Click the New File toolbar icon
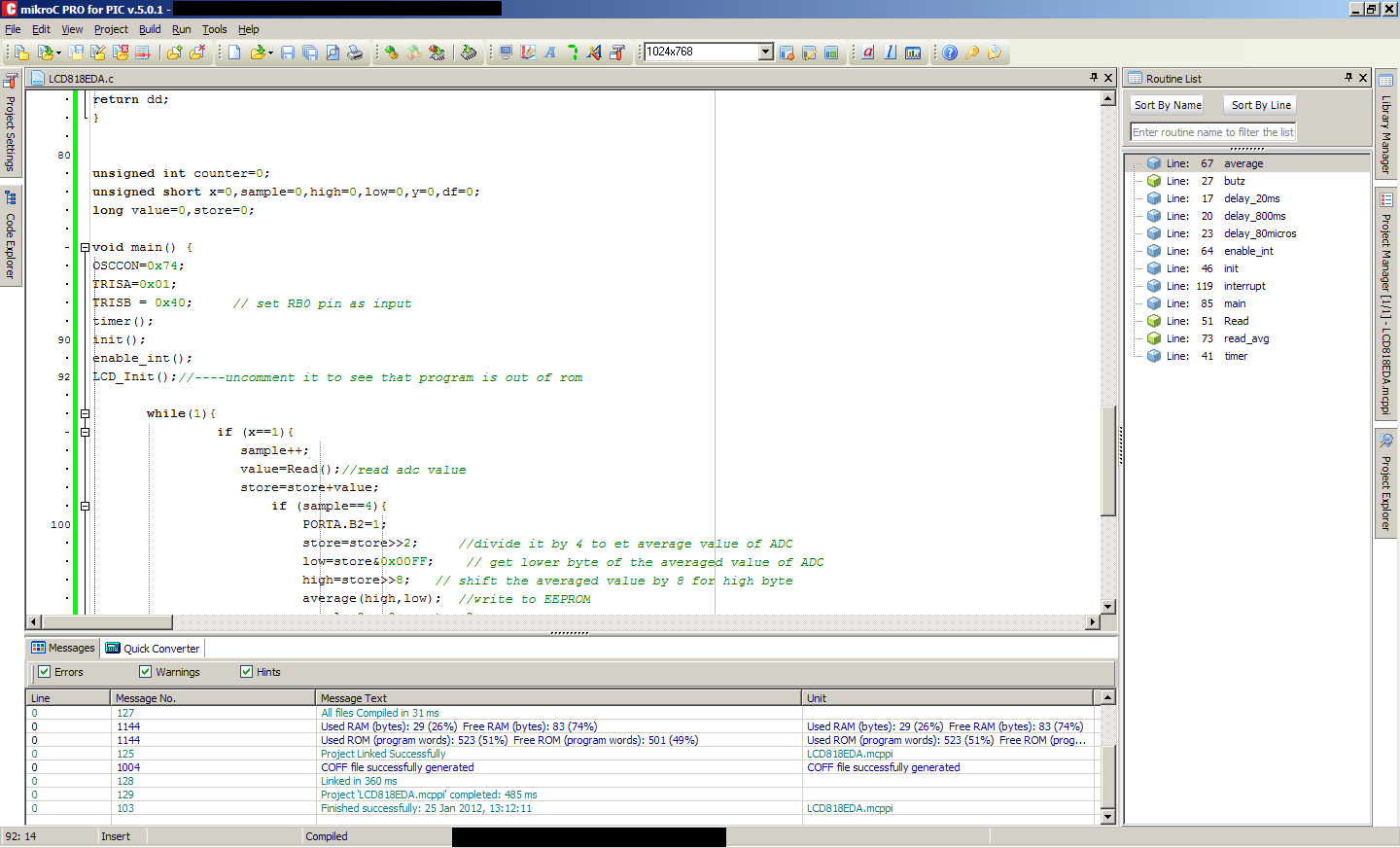1400x848 pixels. (234, 53)
